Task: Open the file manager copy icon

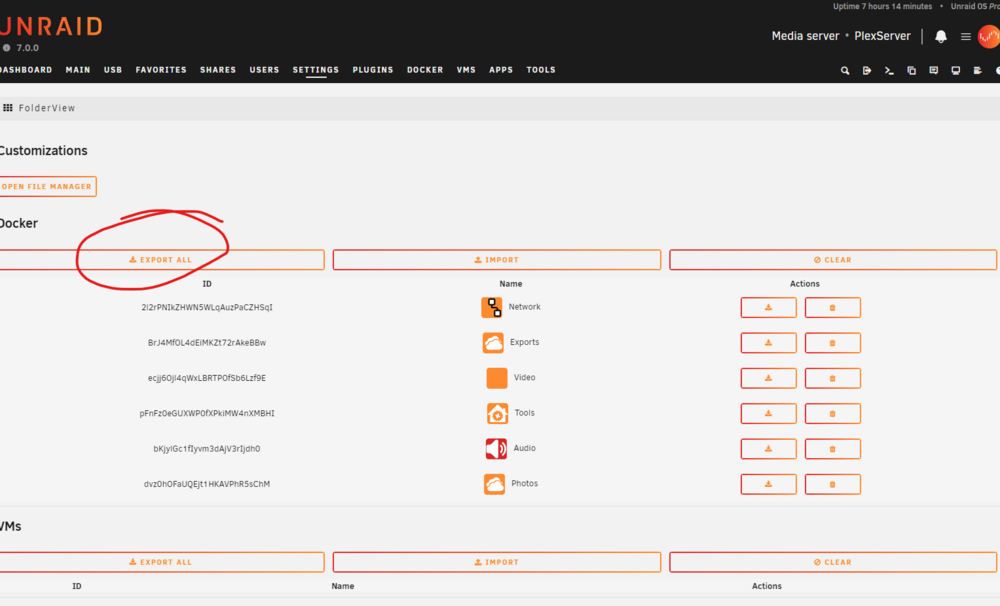Action: click(911, 70)
